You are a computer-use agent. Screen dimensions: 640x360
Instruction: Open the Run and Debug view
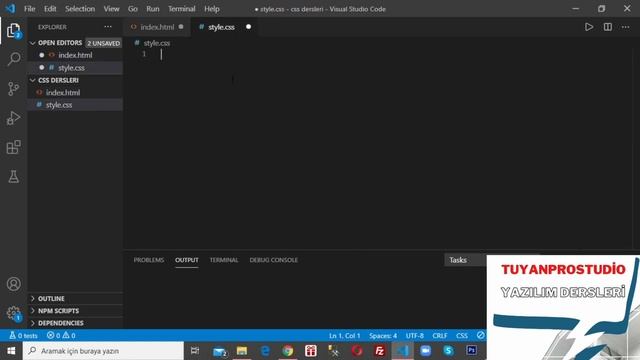(13, 118)
